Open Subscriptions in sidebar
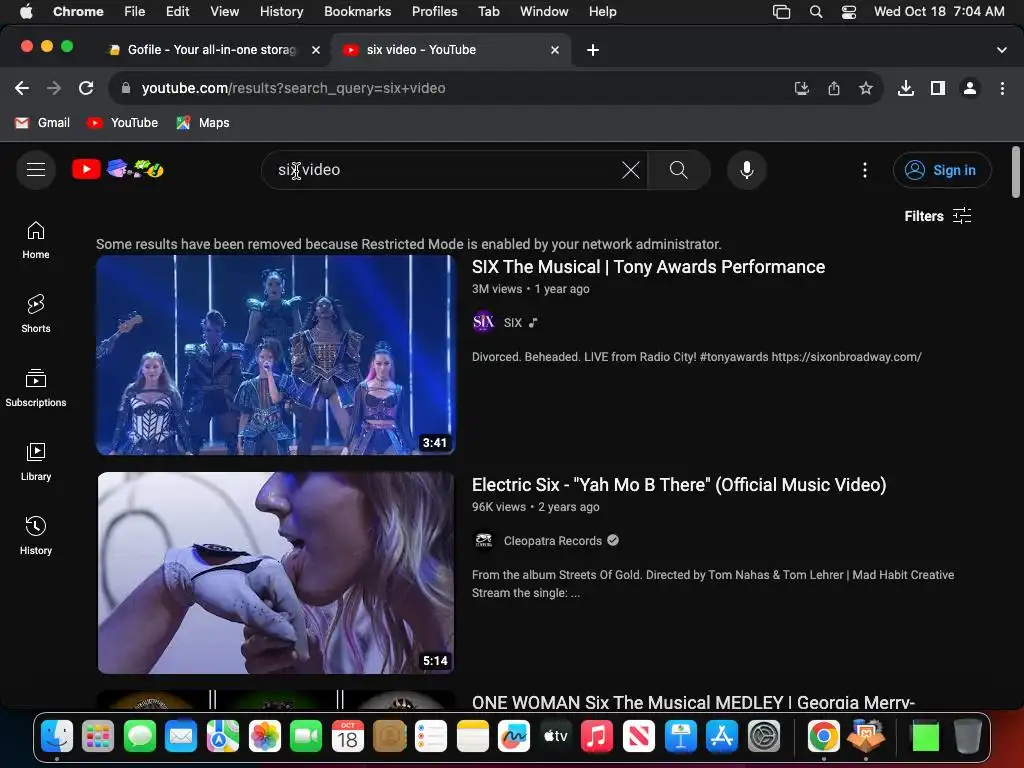 (36, 388)
